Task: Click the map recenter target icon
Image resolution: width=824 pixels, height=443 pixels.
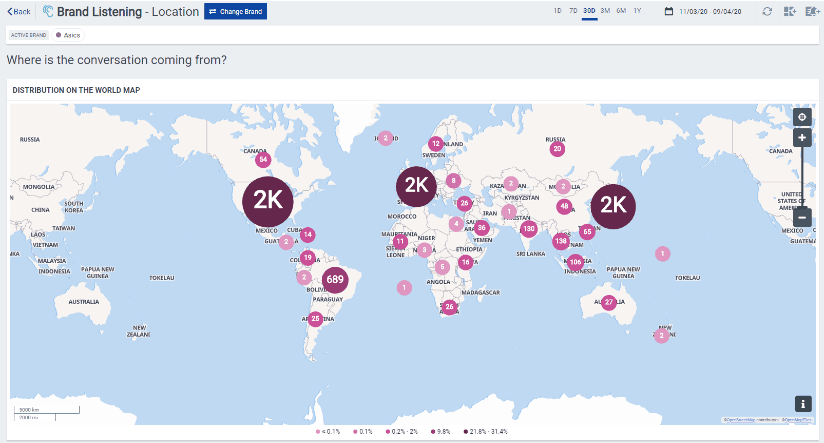Action: (x=802, y=117)
